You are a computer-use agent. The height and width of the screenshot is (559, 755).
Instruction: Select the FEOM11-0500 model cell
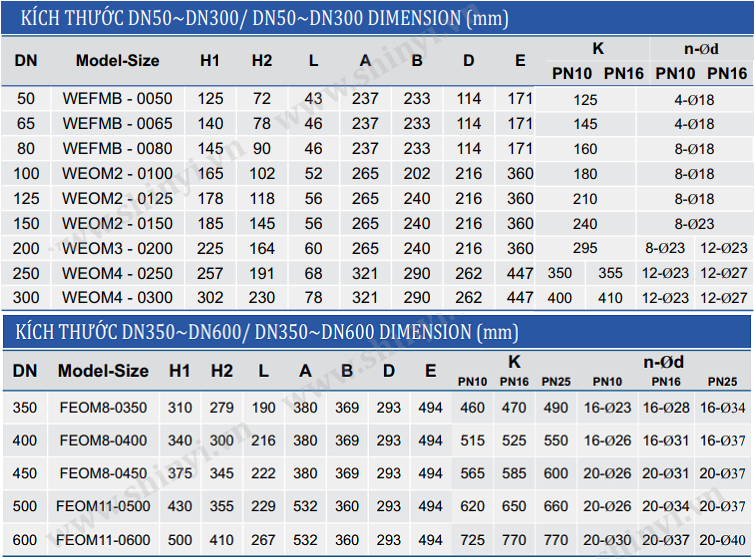pos(103,507)
